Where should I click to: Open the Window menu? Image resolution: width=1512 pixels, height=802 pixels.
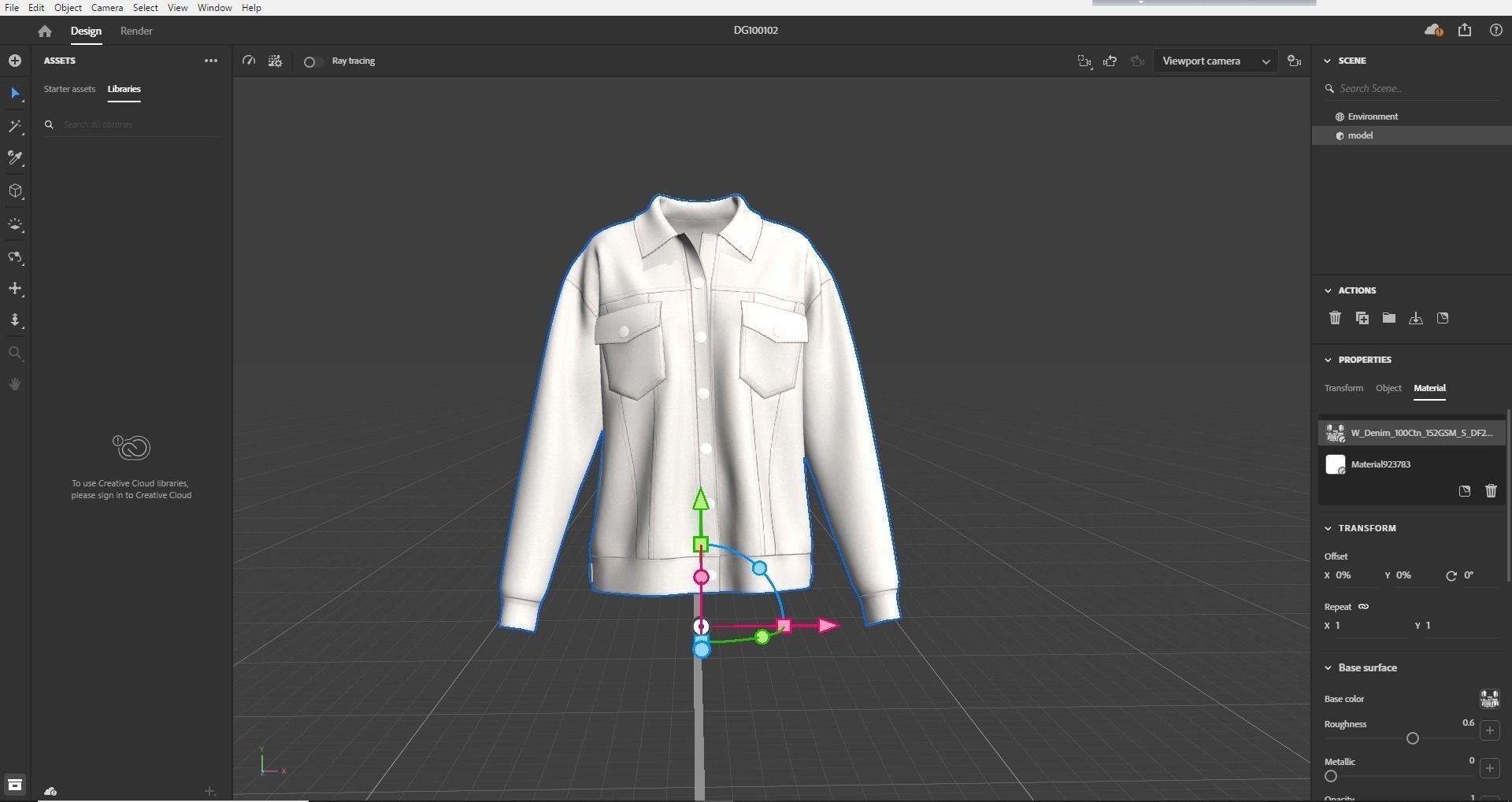click(214, 7)
